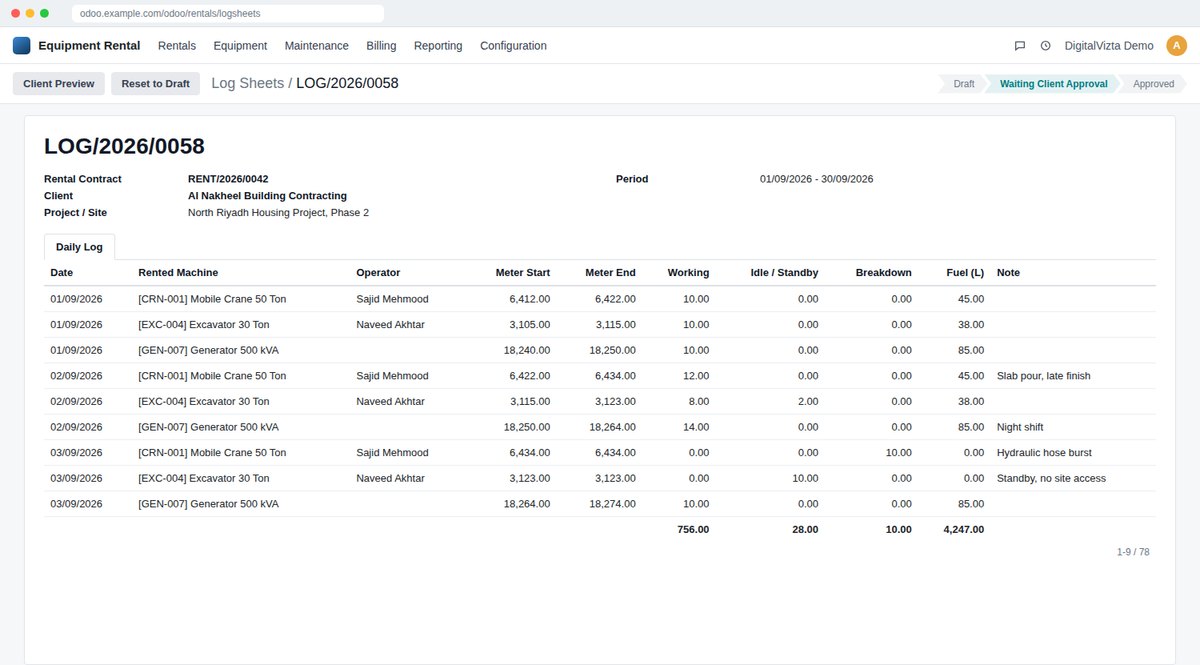This screenshot has width=1200, height=665.
Task: Click the Client Preview button
Action: tap(59, 84)
